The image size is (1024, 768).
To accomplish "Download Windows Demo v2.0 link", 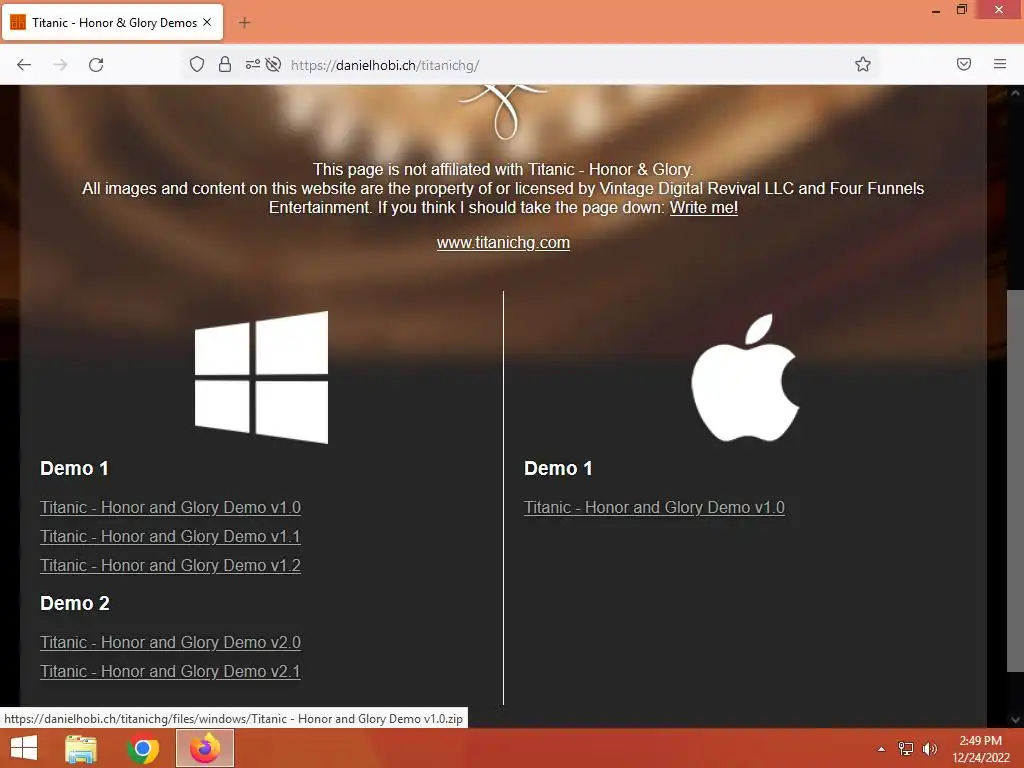I will [x=170, y=643].
